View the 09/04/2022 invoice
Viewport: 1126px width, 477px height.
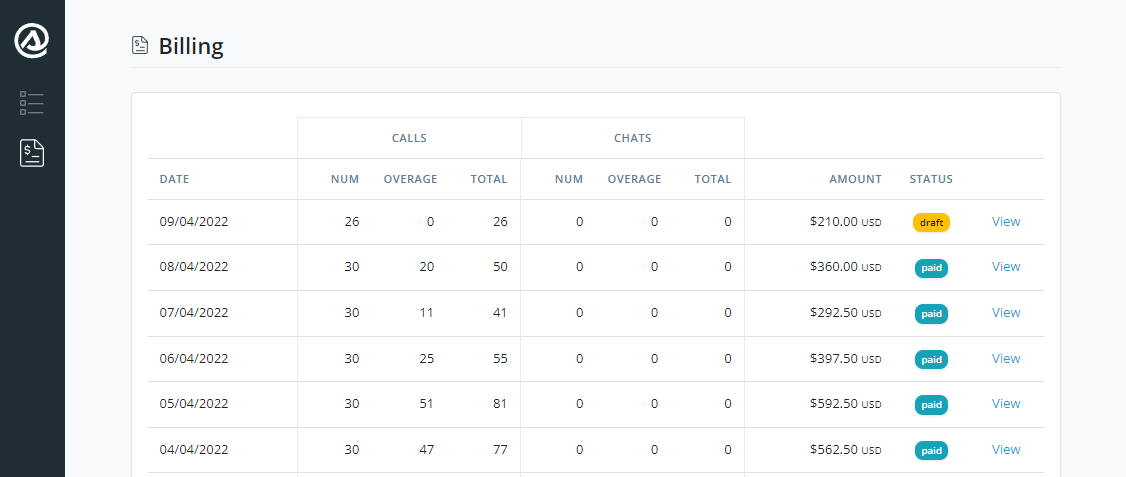[1005, 221]
